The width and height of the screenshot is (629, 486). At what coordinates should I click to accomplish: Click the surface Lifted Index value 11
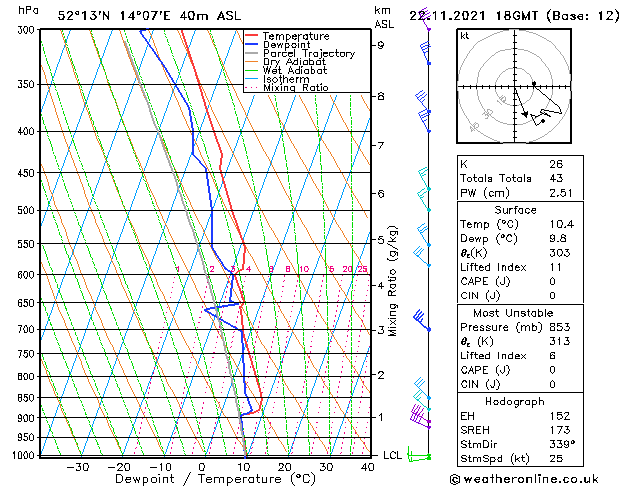click(556, 267)
